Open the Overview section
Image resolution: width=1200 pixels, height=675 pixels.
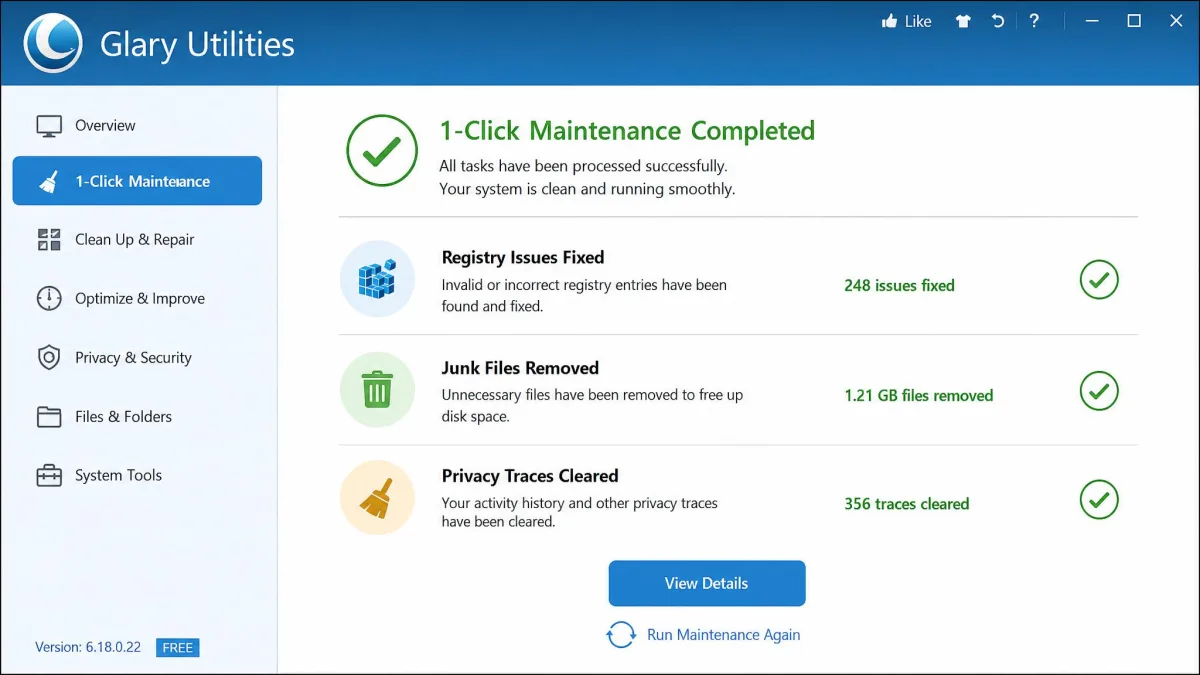pyautogui.click(x=137, y=126)
